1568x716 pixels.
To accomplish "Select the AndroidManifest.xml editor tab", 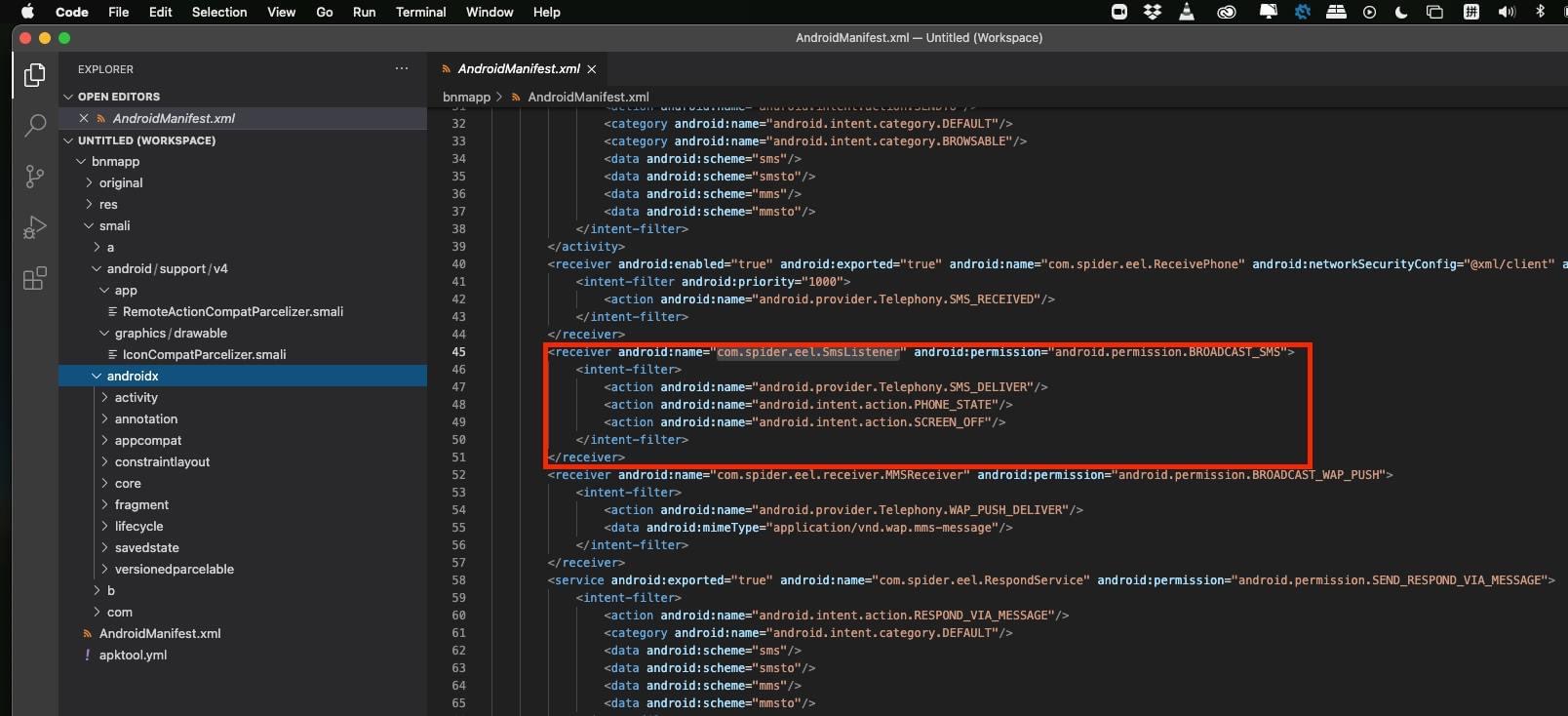I will (518, 69).
